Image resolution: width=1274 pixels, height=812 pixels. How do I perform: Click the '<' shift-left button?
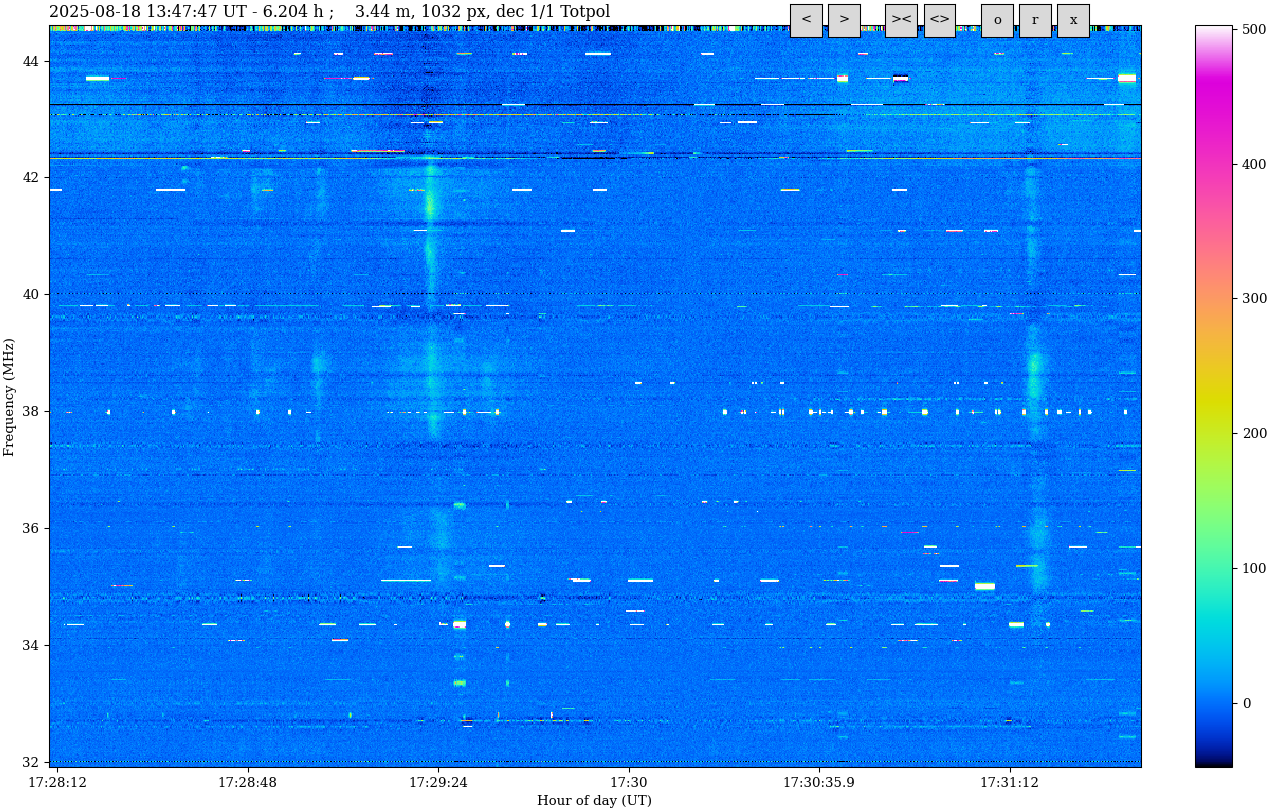pos(806,20)
